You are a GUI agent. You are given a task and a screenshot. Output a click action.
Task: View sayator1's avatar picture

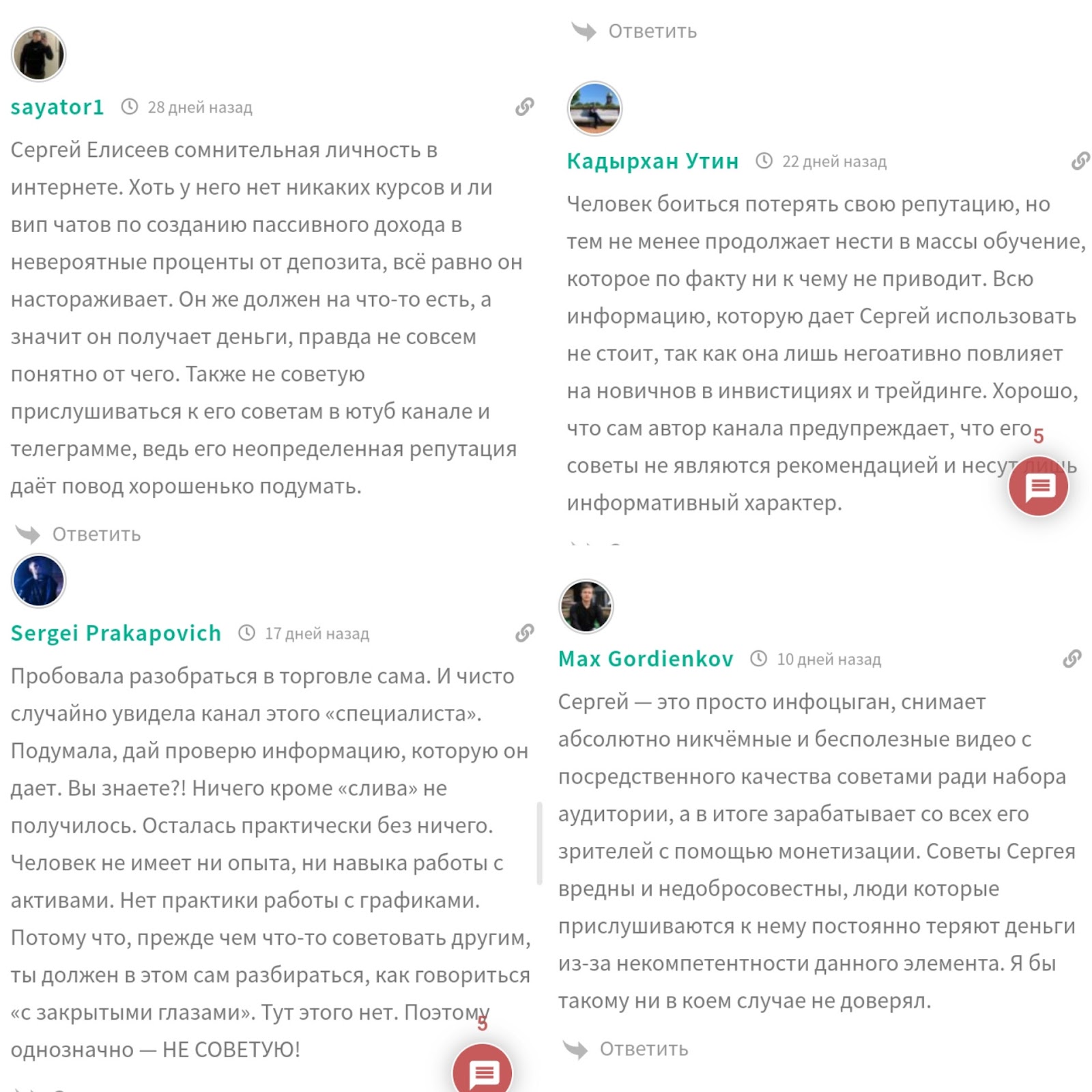pos(38,55)
